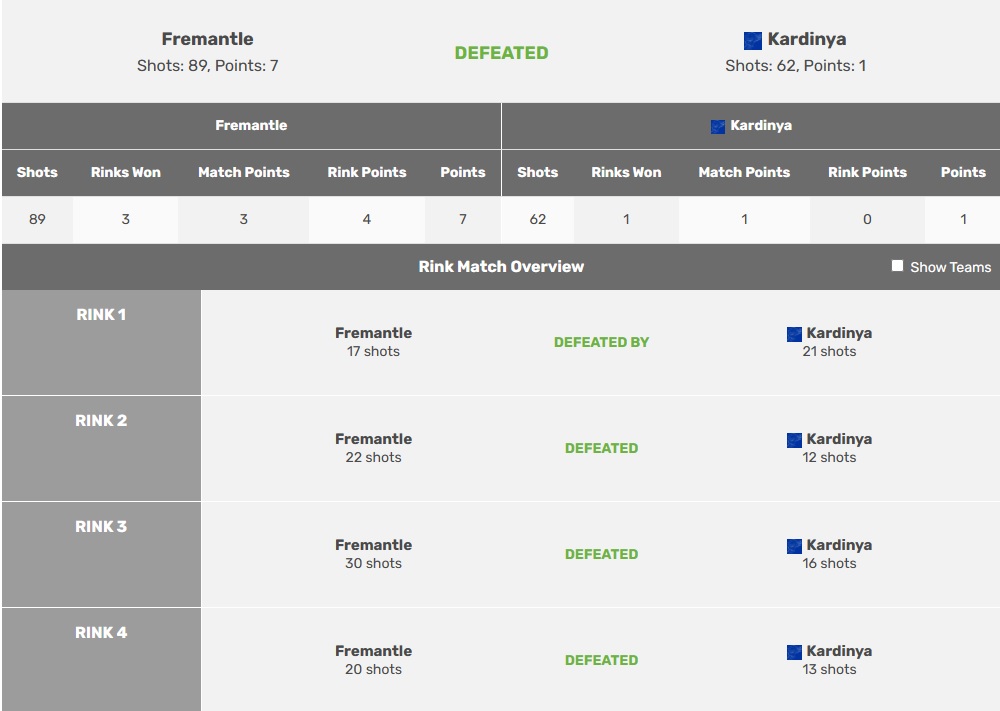Click Kardinya name in Rink 2 row
The width and height of the screenshot is (1000, 711).
839,439
